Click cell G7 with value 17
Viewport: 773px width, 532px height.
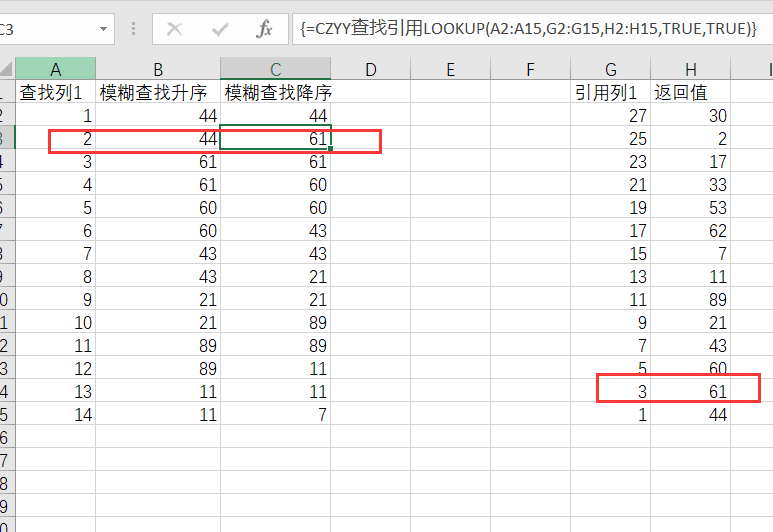[611, 230]
